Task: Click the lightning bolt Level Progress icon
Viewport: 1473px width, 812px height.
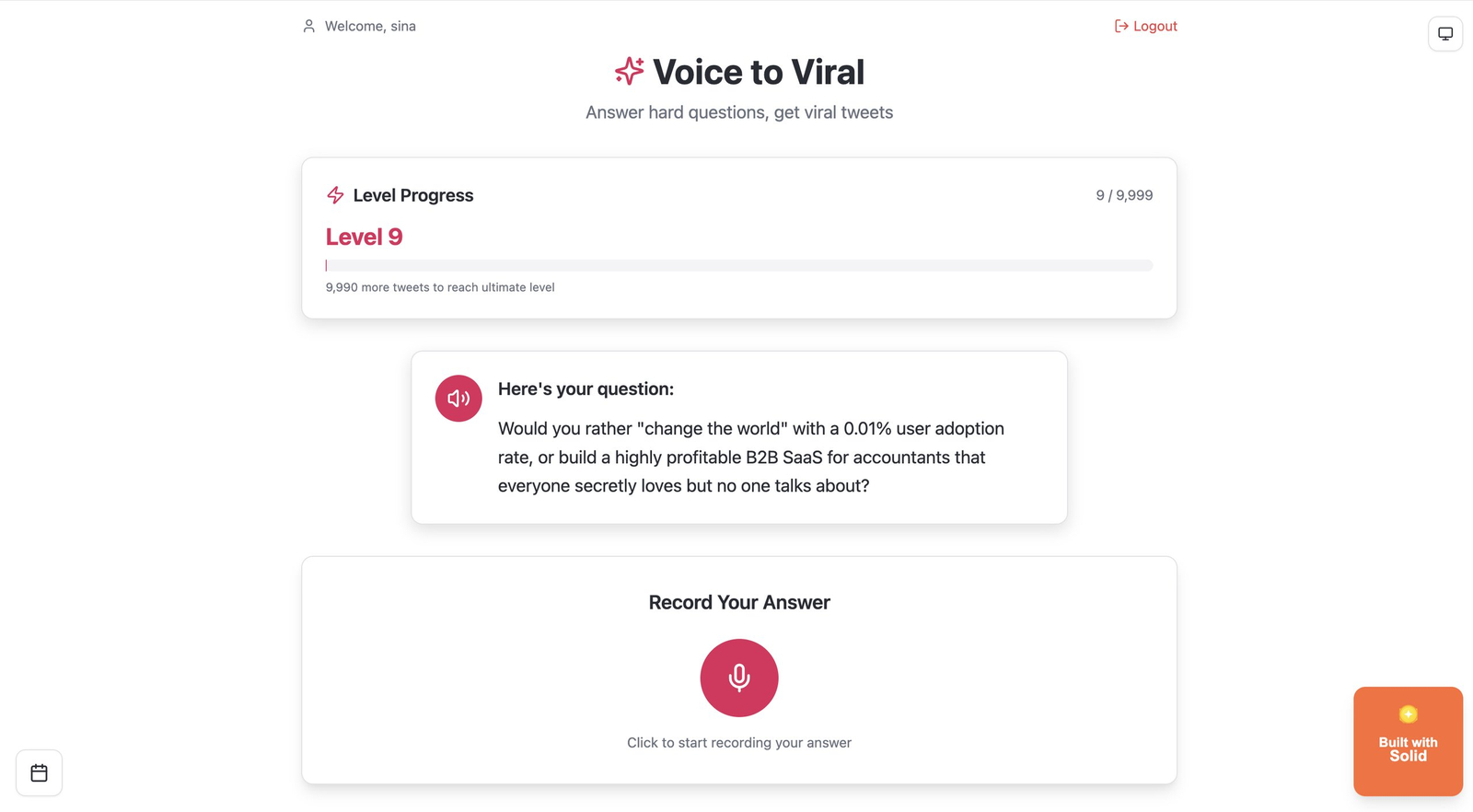Action: point(335,195)
